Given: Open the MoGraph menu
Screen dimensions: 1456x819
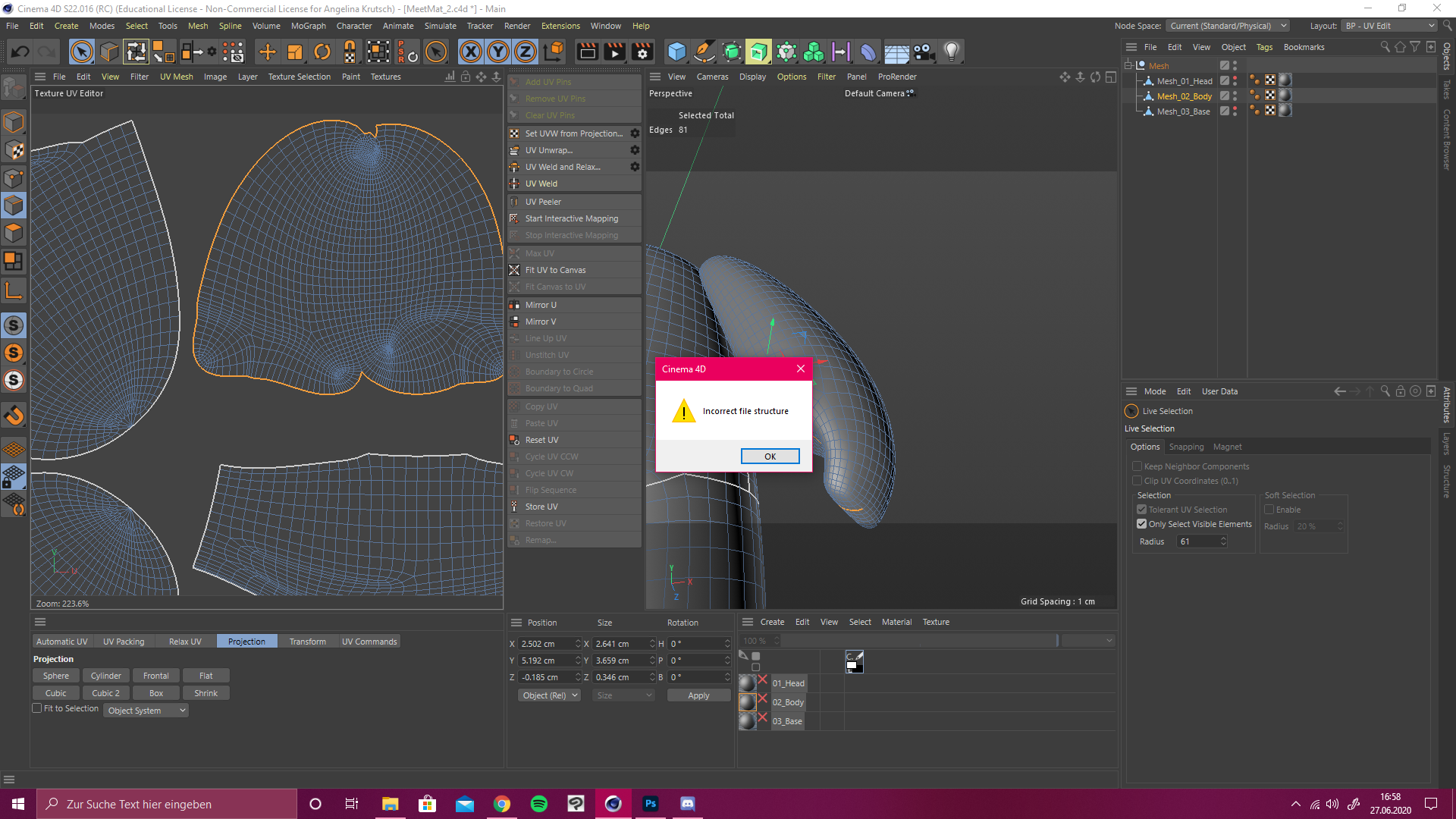Looking at the screenshot, I should click(x=308, y=26).
